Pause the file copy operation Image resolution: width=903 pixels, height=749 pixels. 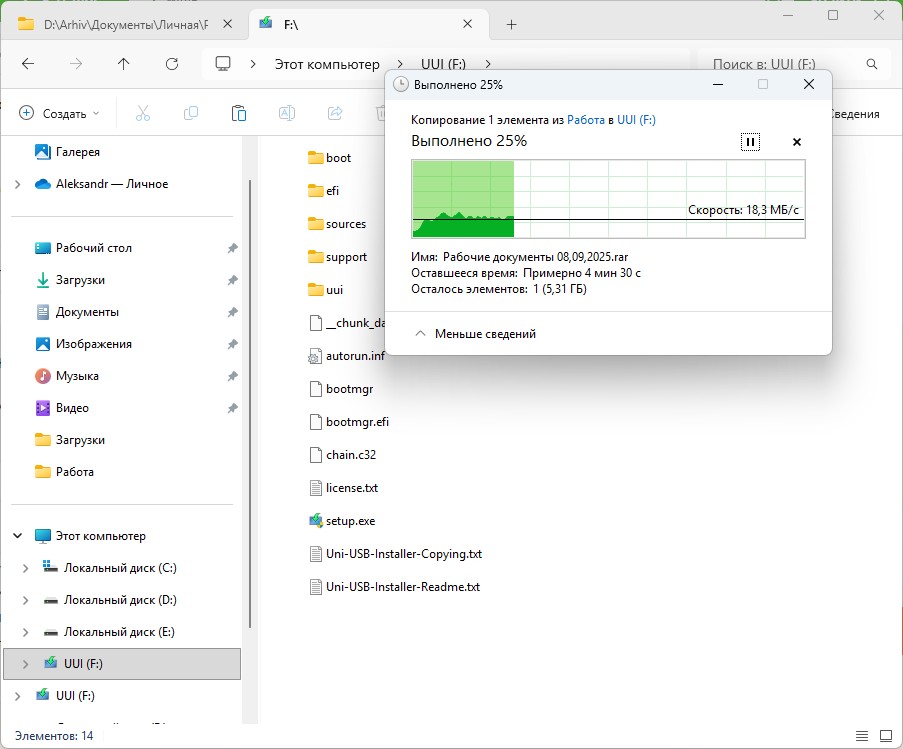click(x=750, y=142)
